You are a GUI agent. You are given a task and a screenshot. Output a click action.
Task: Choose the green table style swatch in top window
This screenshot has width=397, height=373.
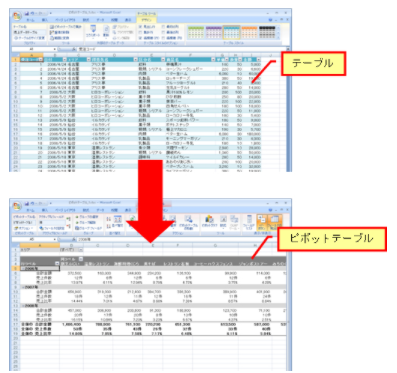(x=195, y=32)
